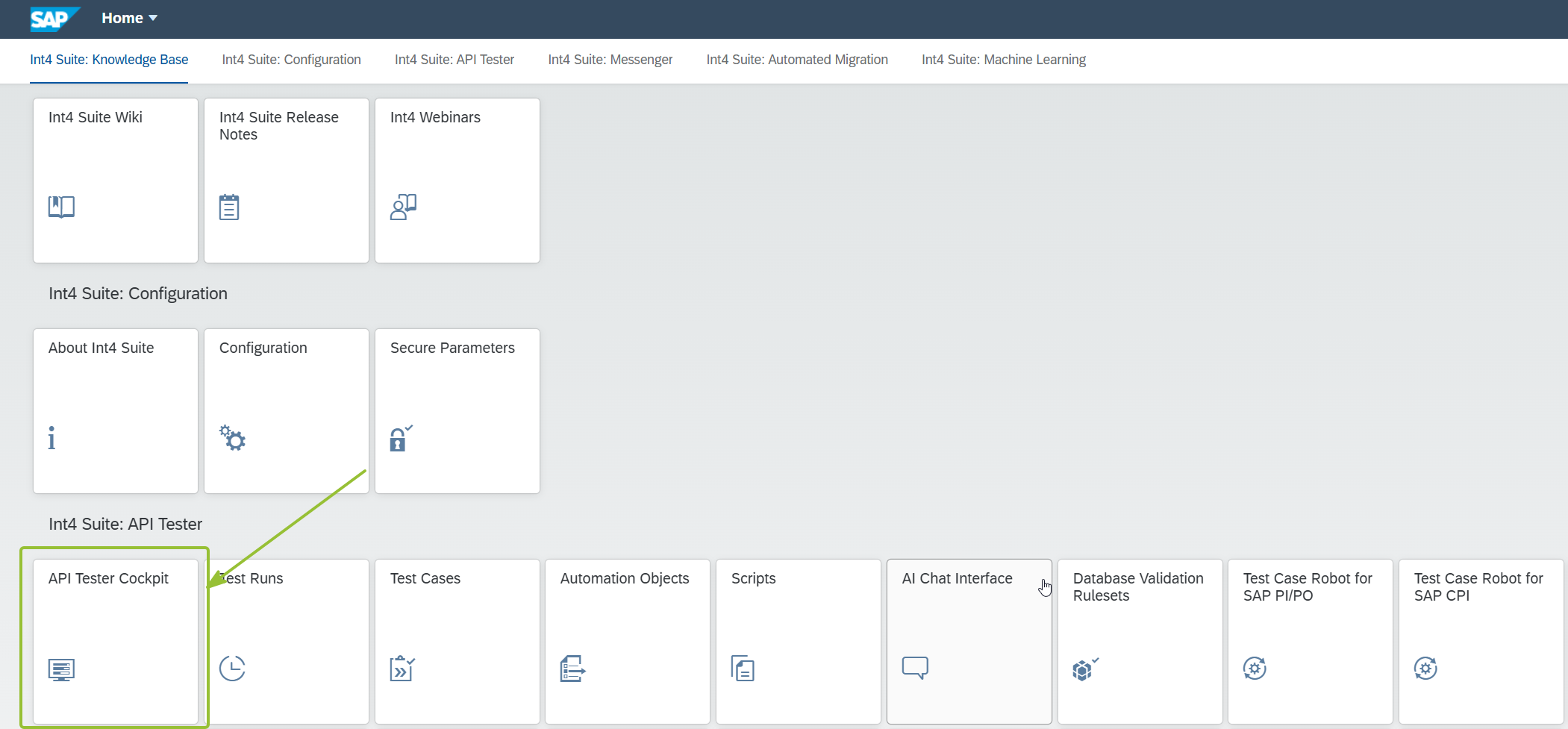The height and width of the screenshot is (729, 1568).
Task: Open the Scripts document icon
Action: tap(743, 669)
